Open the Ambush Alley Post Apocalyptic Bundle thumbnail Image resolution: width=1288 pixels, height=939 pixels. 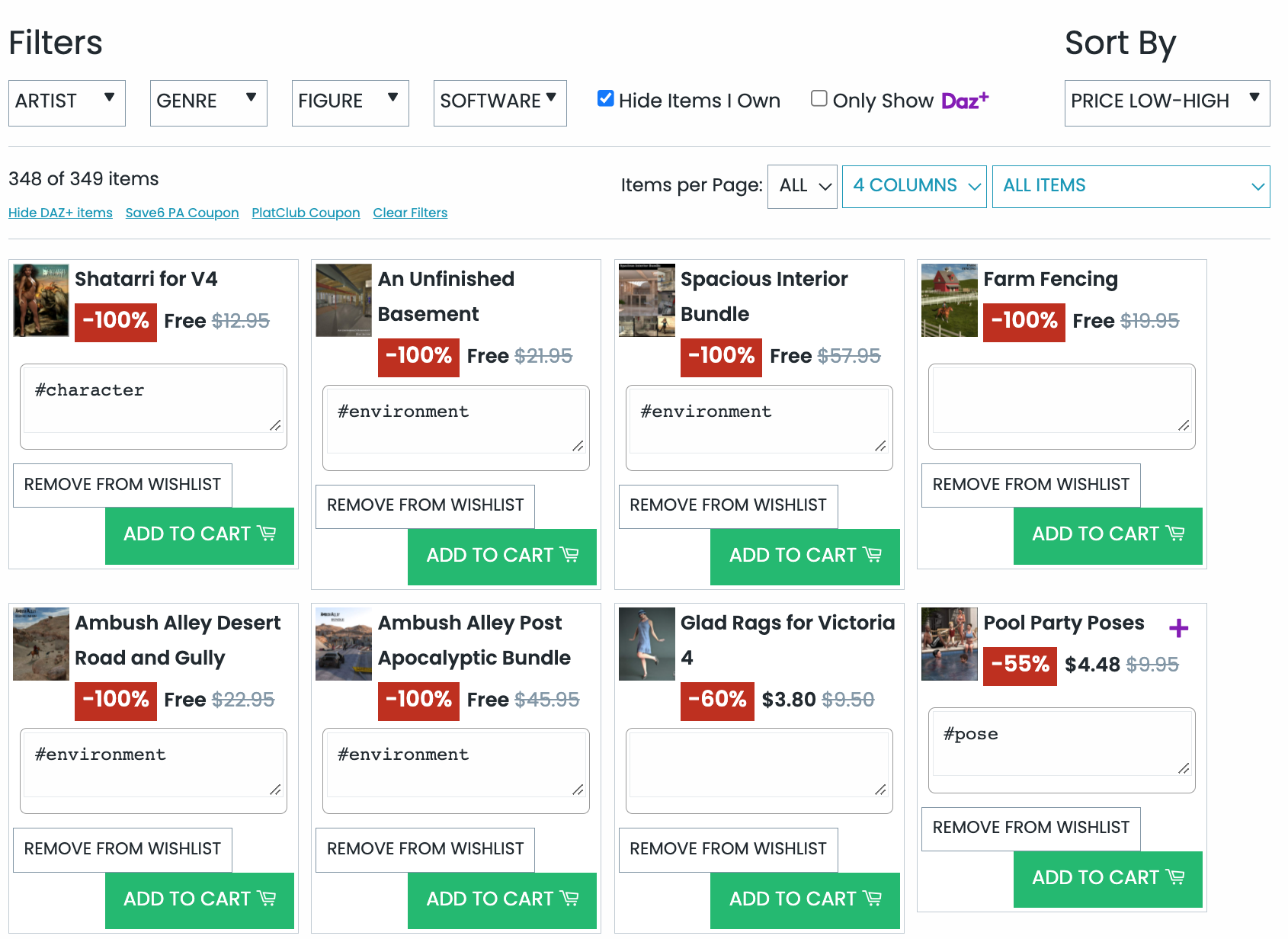(x=344, y=644)
